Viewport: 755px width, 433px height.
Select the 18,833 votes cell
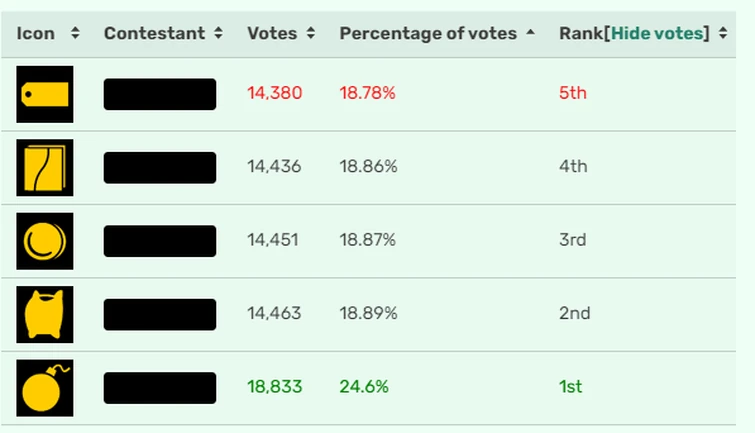point(274,387)
